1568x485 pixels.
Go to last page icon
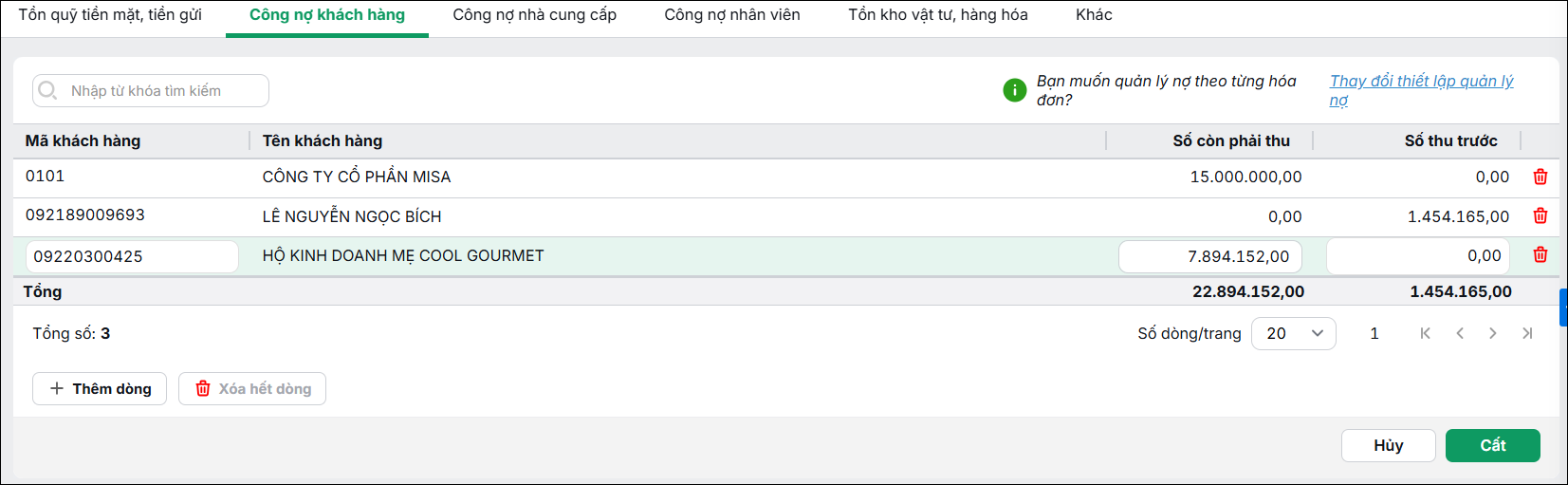[x=1527, y=333]
